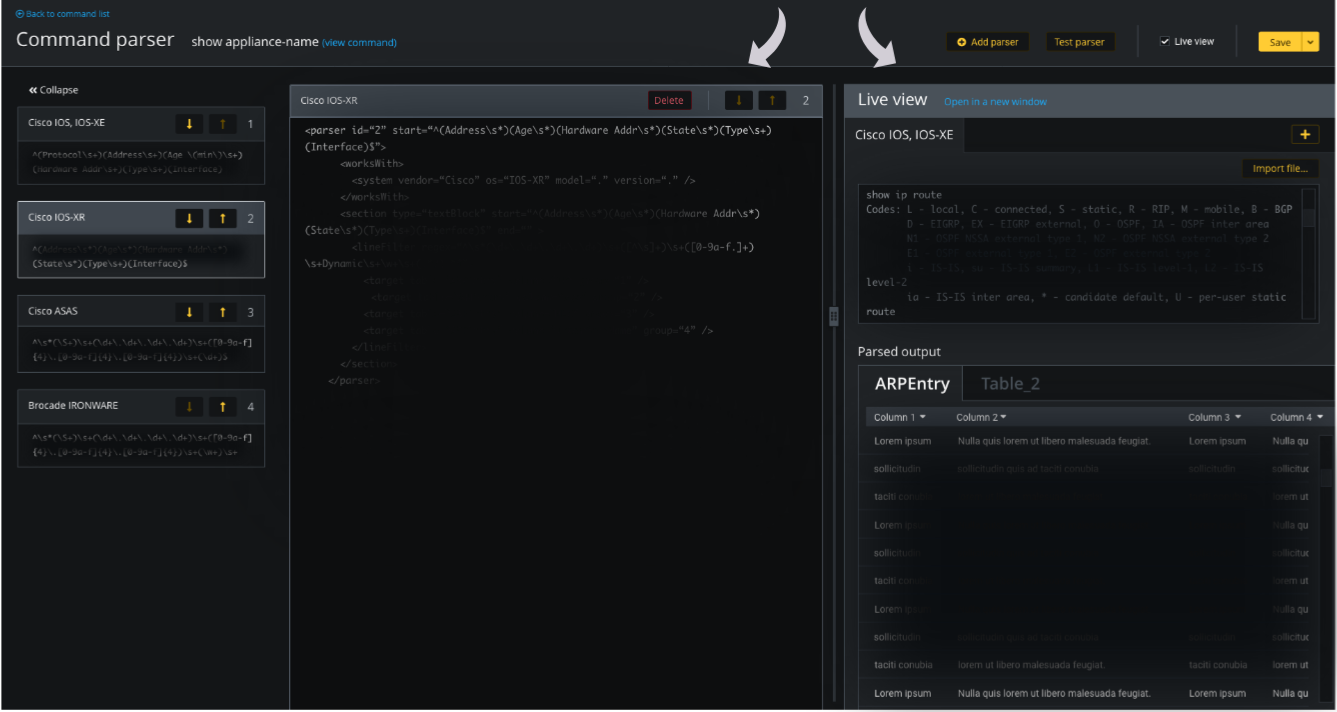Click the Test parser button
Screen dimensions: 1337x712
coord(1079,42)
